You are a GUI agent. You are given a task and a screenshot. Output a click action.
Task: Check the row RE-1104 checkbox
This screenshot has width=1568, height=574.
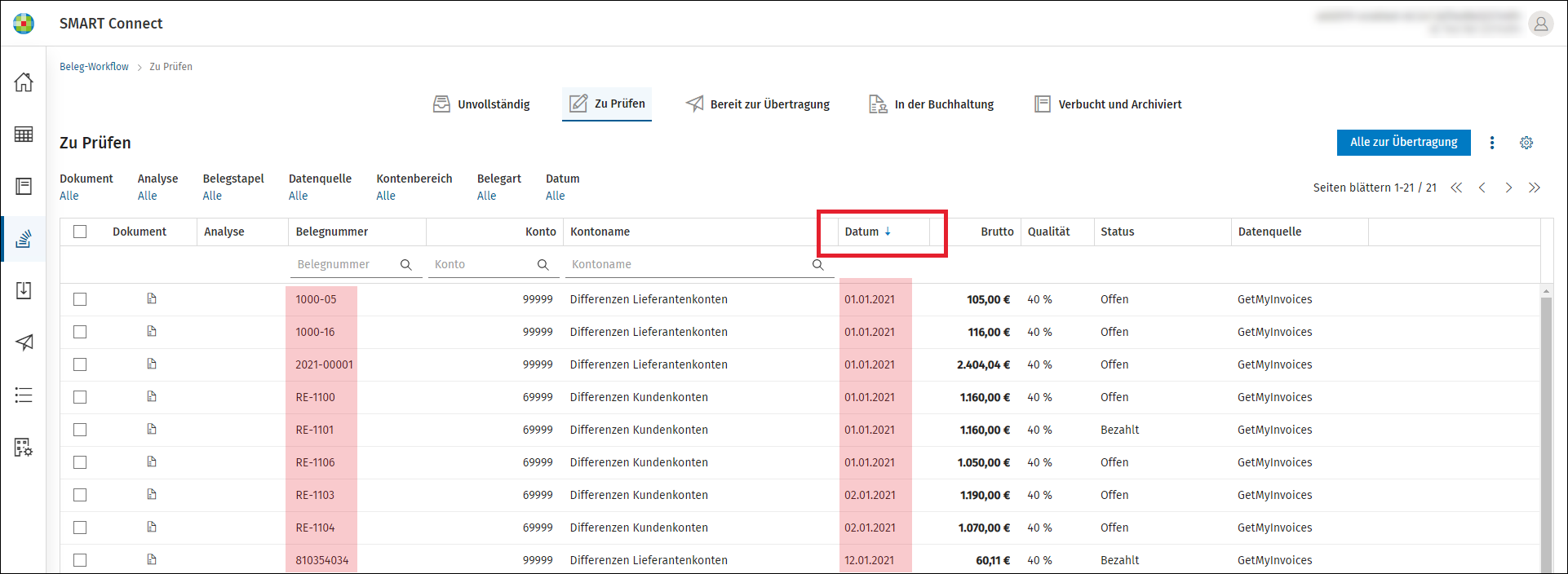[x=80, y=528]
